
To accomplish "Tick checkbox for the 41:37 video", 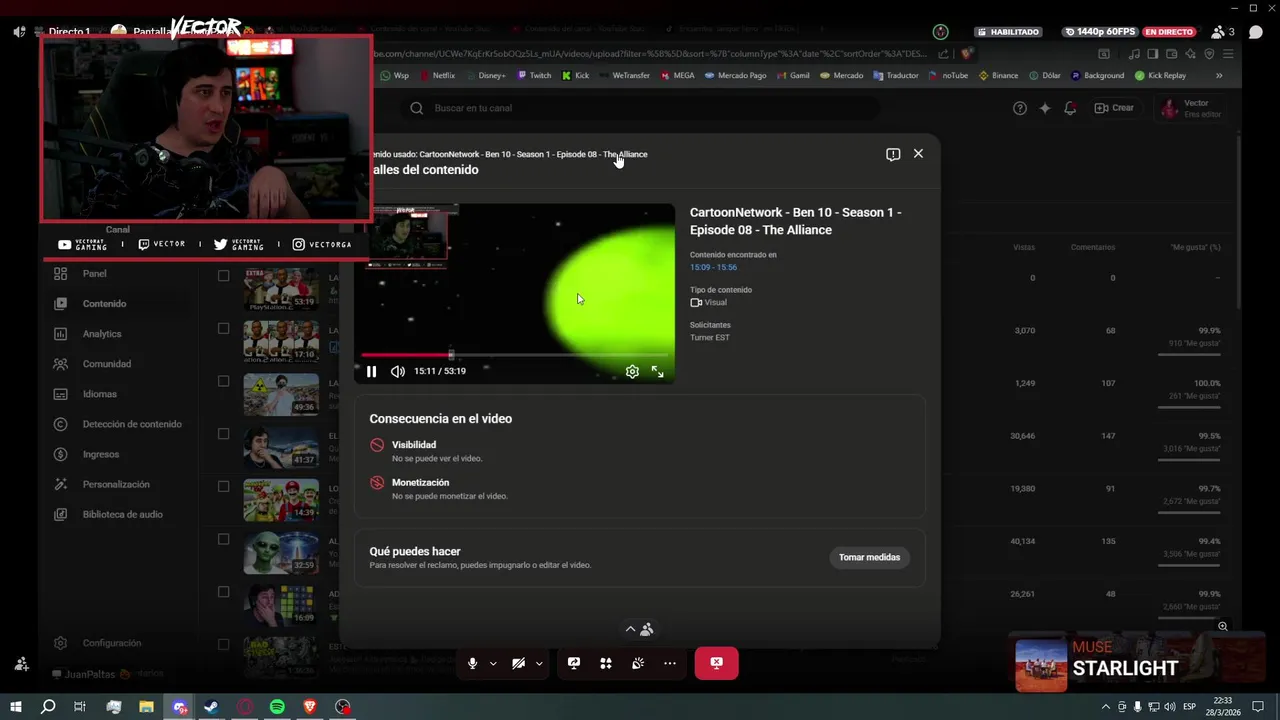I will [223, 434].
